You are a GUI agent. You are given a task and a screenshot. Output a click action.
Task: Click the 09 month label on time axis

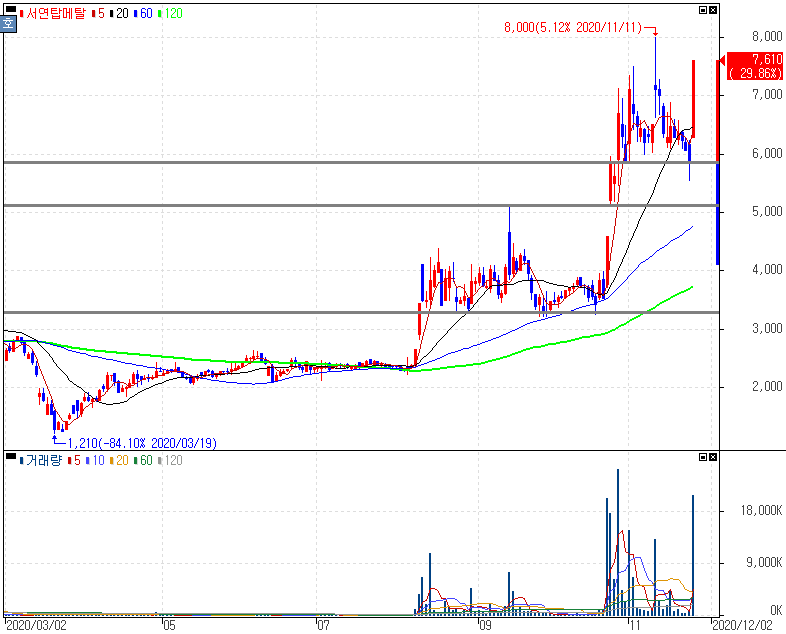pos(485,625)
